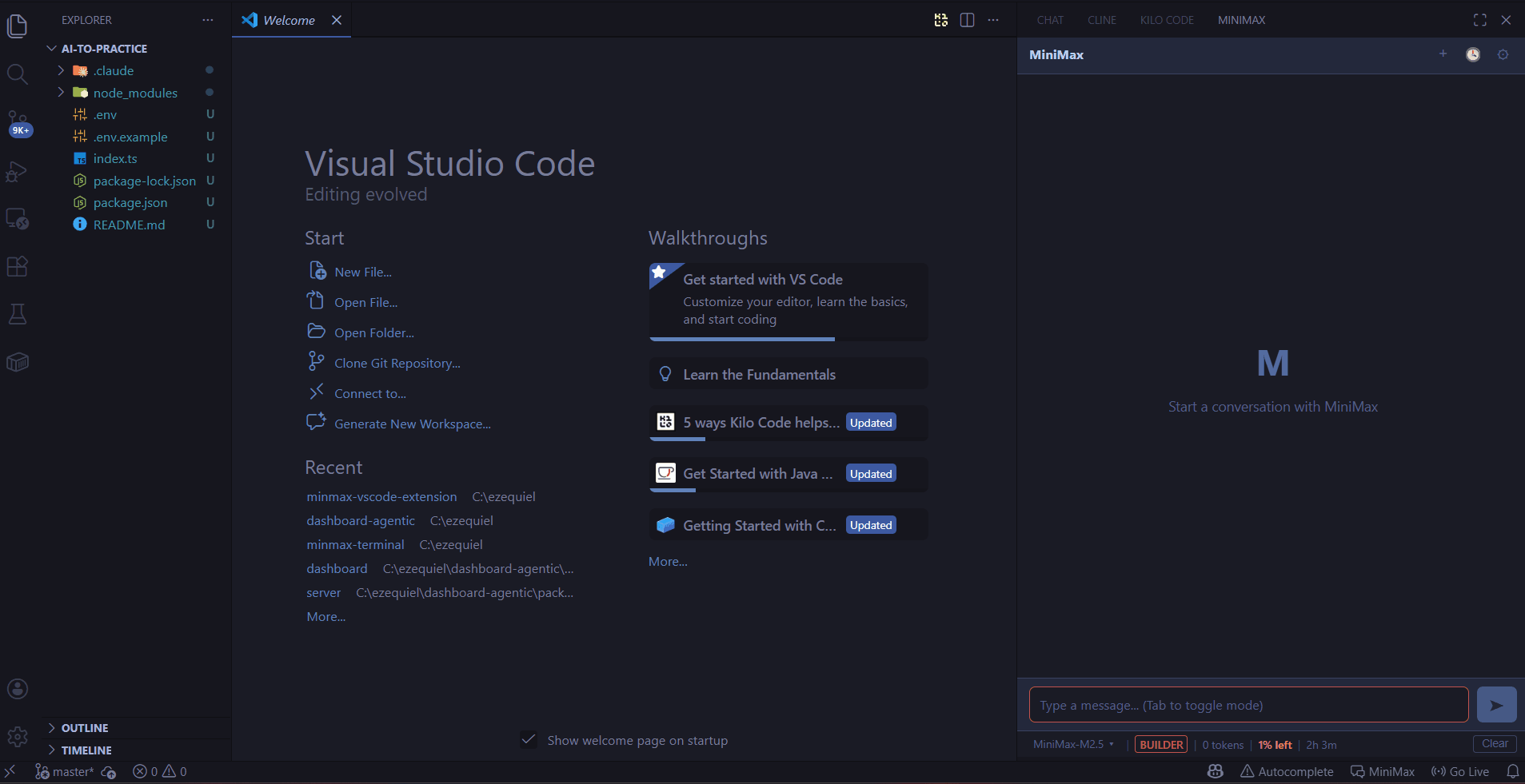Open the Run and Debug view
Viewport: 1525px width, 784px height.
click(18, 171)
